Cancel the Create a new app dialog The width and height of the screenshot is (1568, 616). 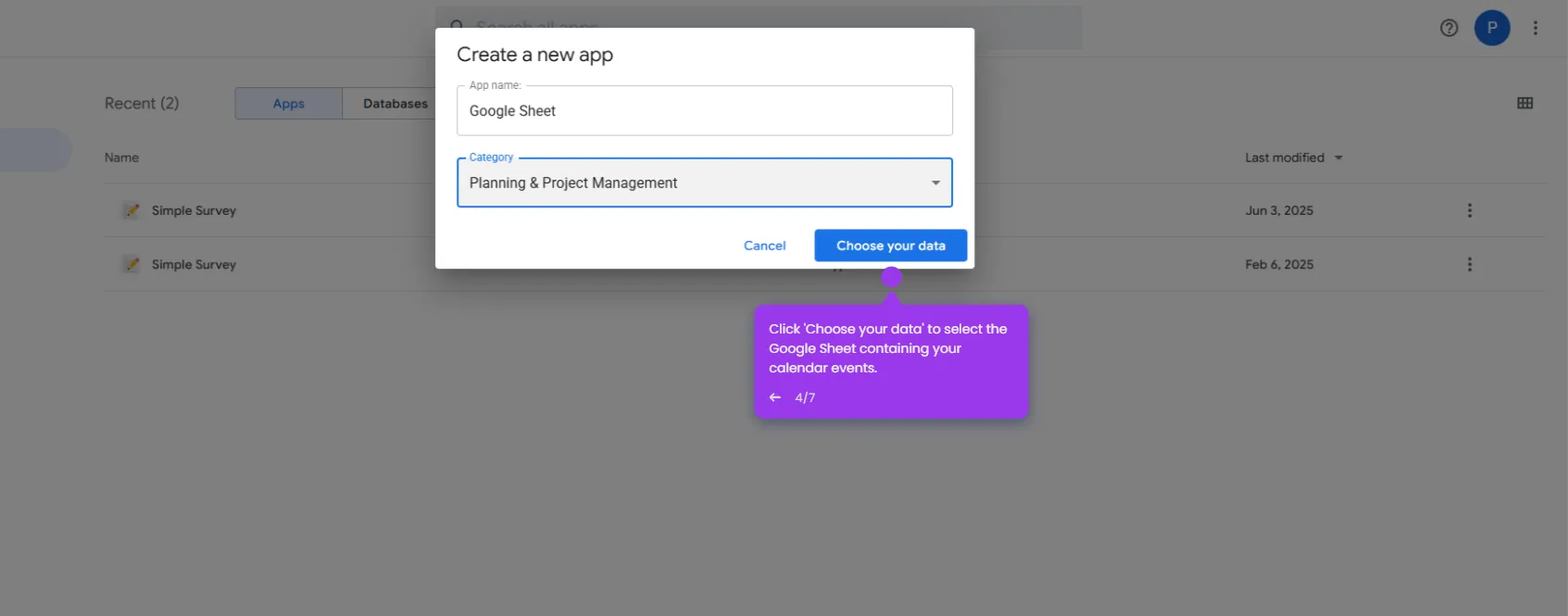coord(765,245)
